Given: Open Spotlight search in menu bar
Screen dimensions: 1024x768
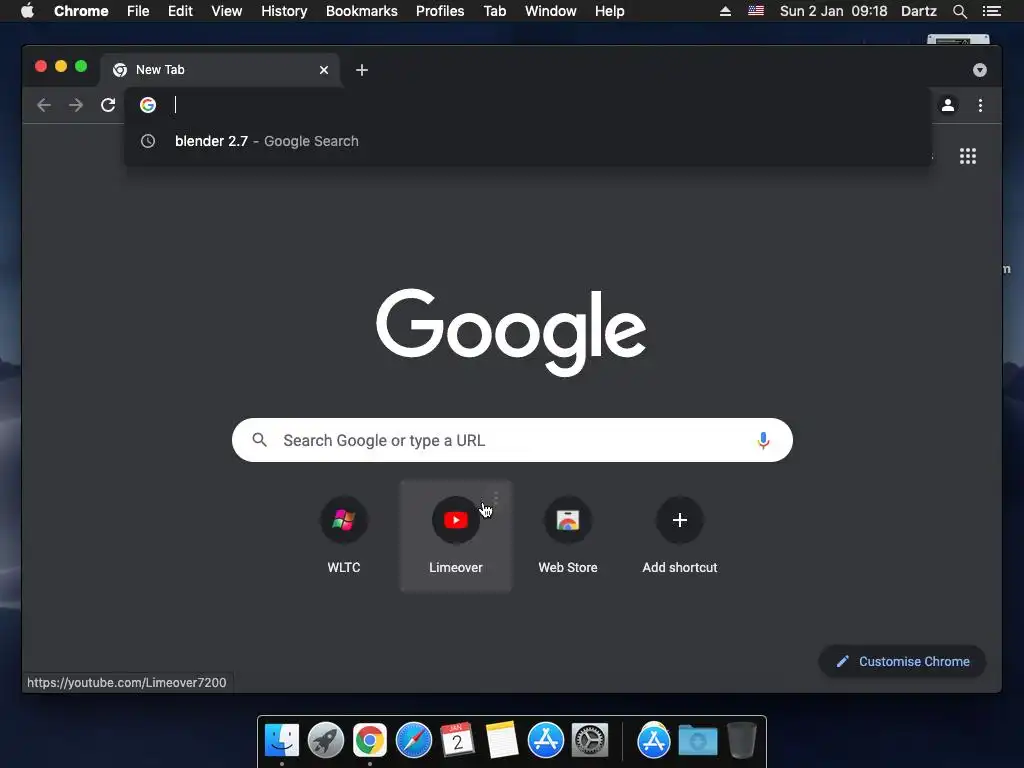Looking at the screenshot, I should (x=959, y=11).
